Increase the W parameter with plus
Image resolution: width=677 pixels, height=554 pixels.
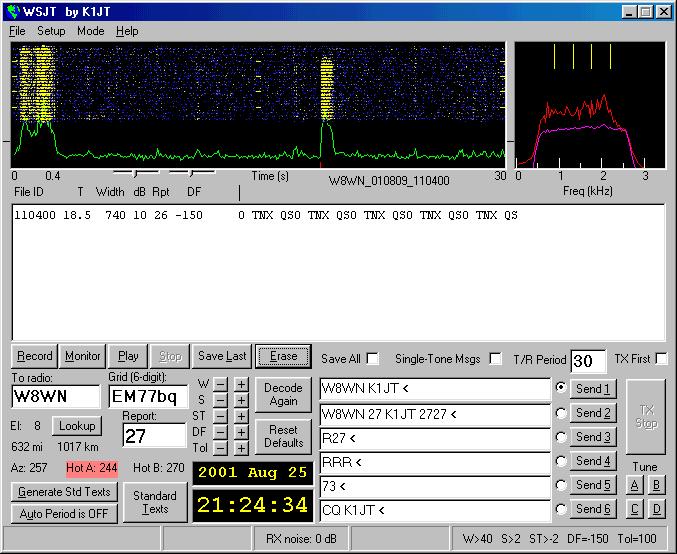coord(241,384)
